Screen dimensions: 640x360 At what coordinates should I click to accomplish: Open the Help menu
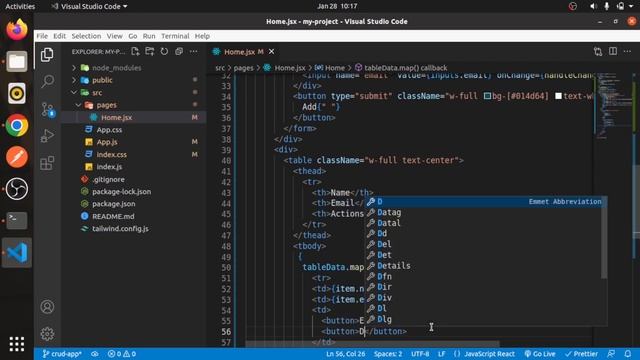202,36
